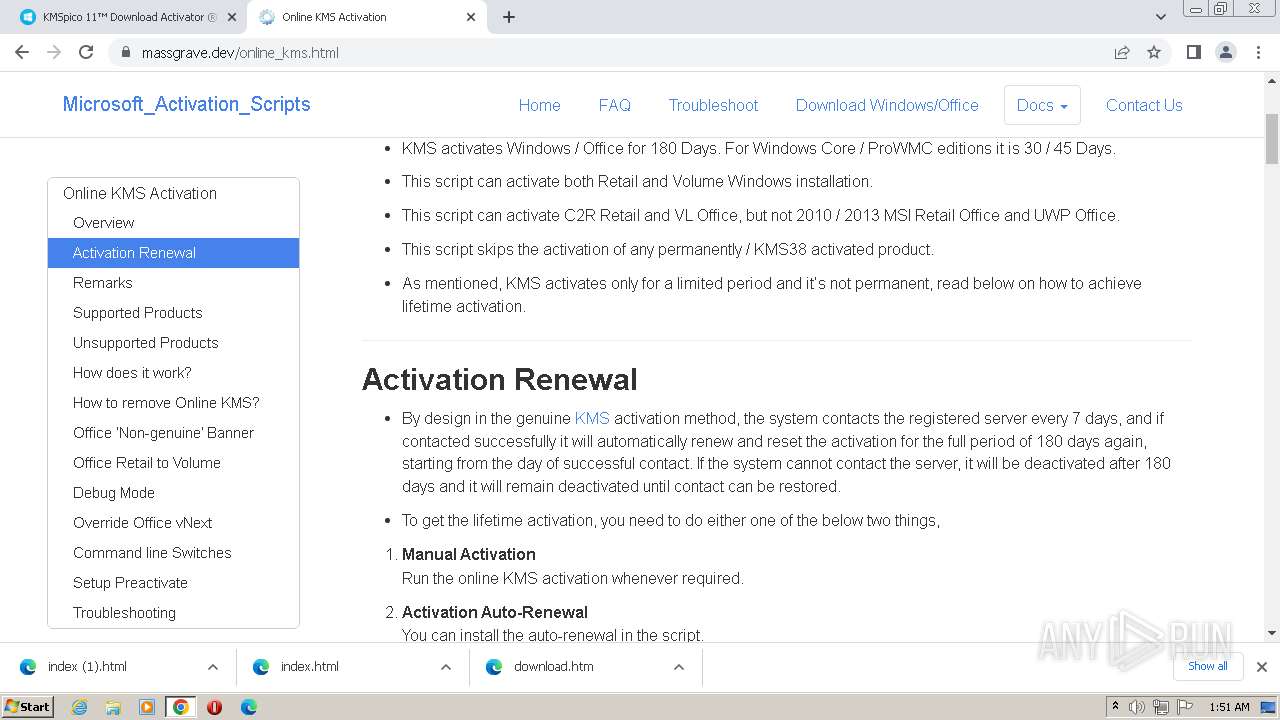Jump to Debug Mode in sidebar

113,493
